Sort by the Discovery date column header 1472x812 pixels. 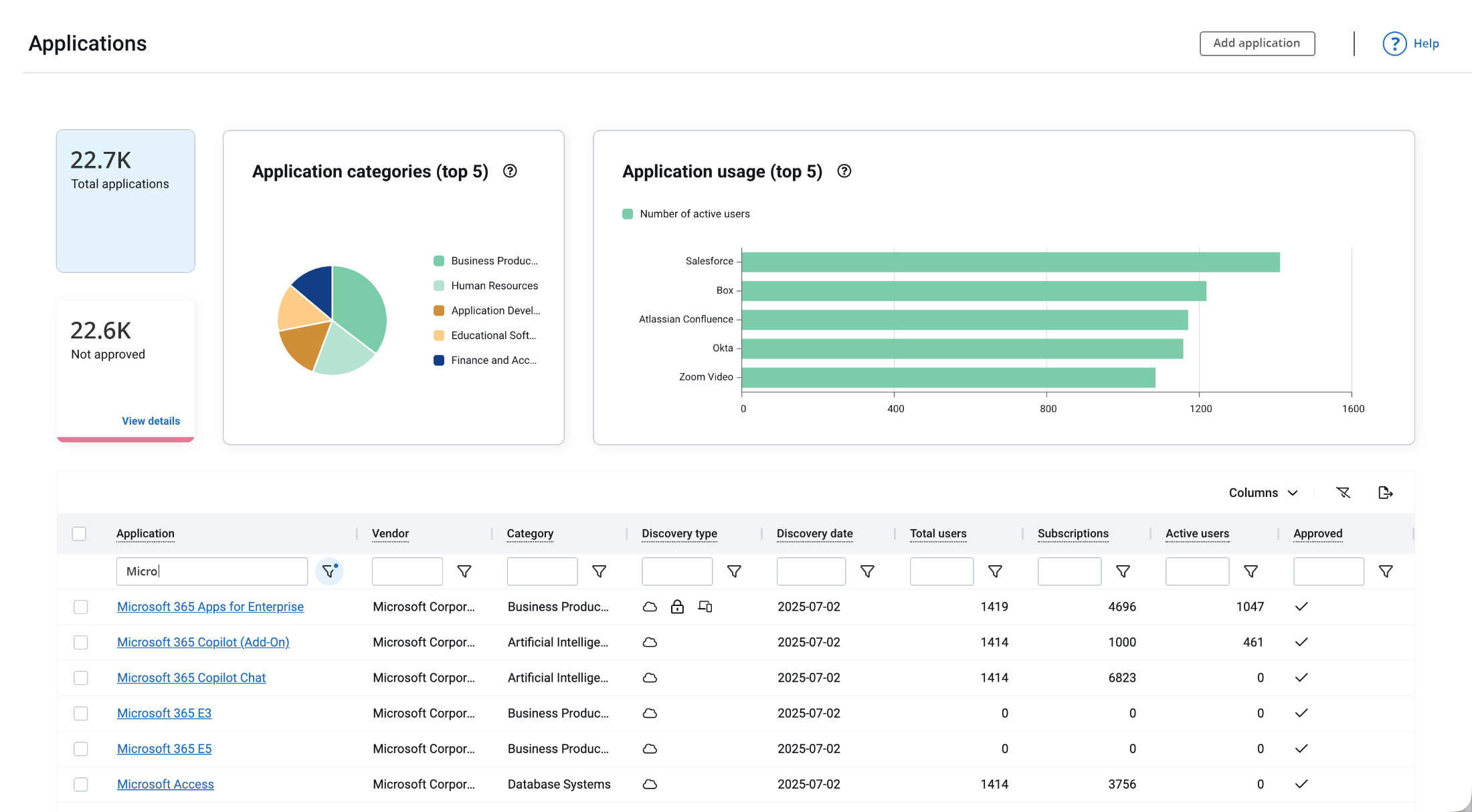point(814,534)
